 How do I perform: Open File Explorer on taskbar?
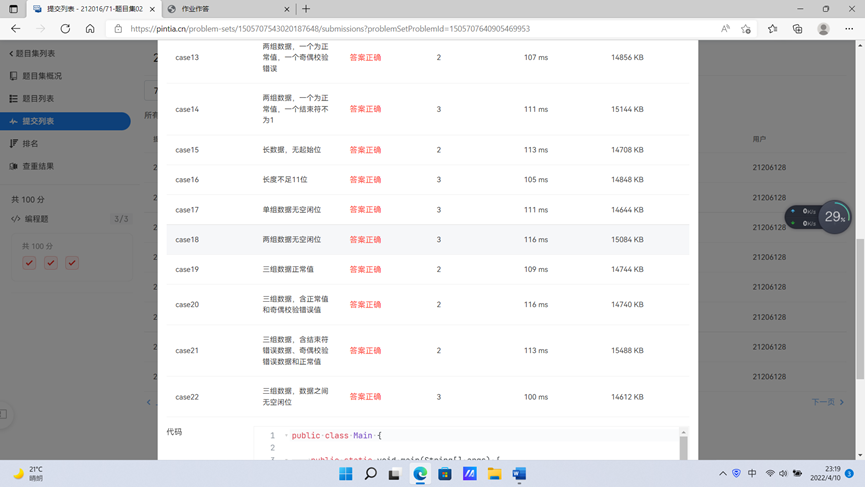tap(494, 474)
